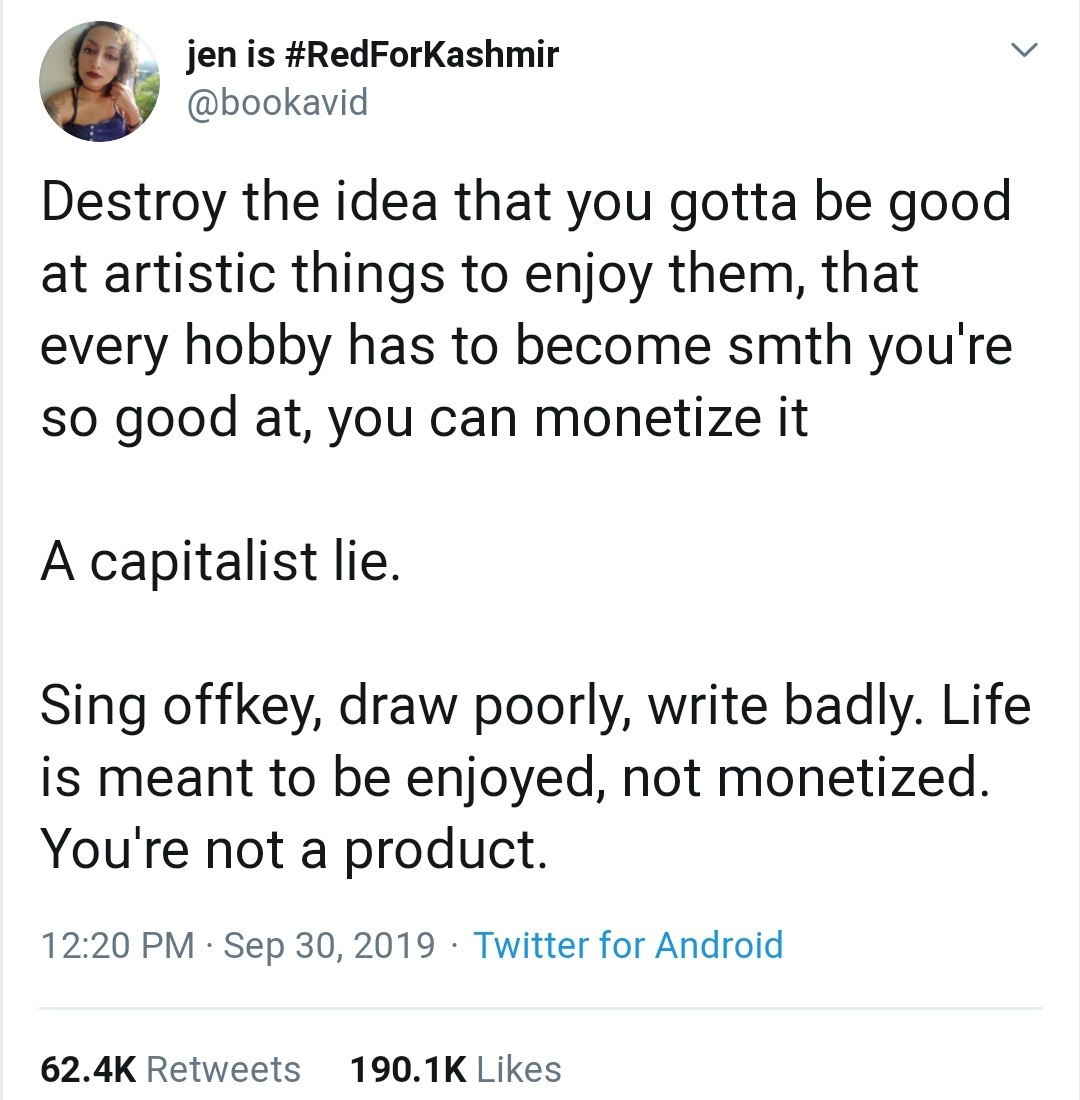1080x1100 pixels.
Task: Click the Sep 30, 2019 date
Action: pyautogui.click(x=329, y=945)
